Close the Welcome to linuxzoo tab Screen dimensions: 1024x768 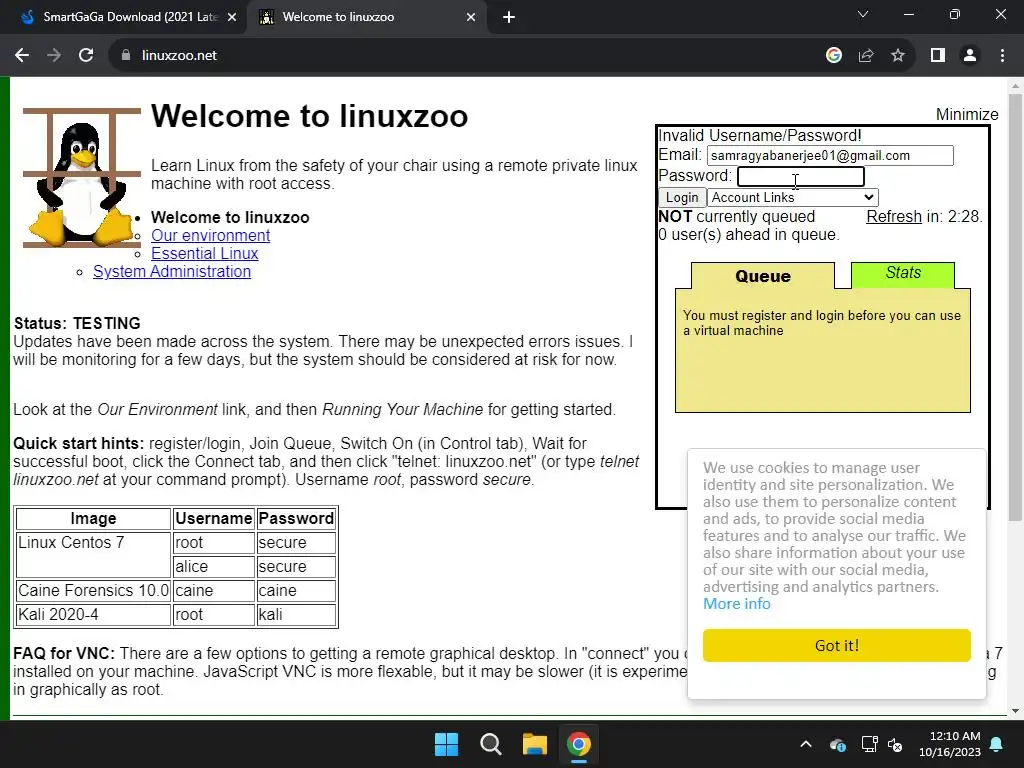tap(471, 17)
